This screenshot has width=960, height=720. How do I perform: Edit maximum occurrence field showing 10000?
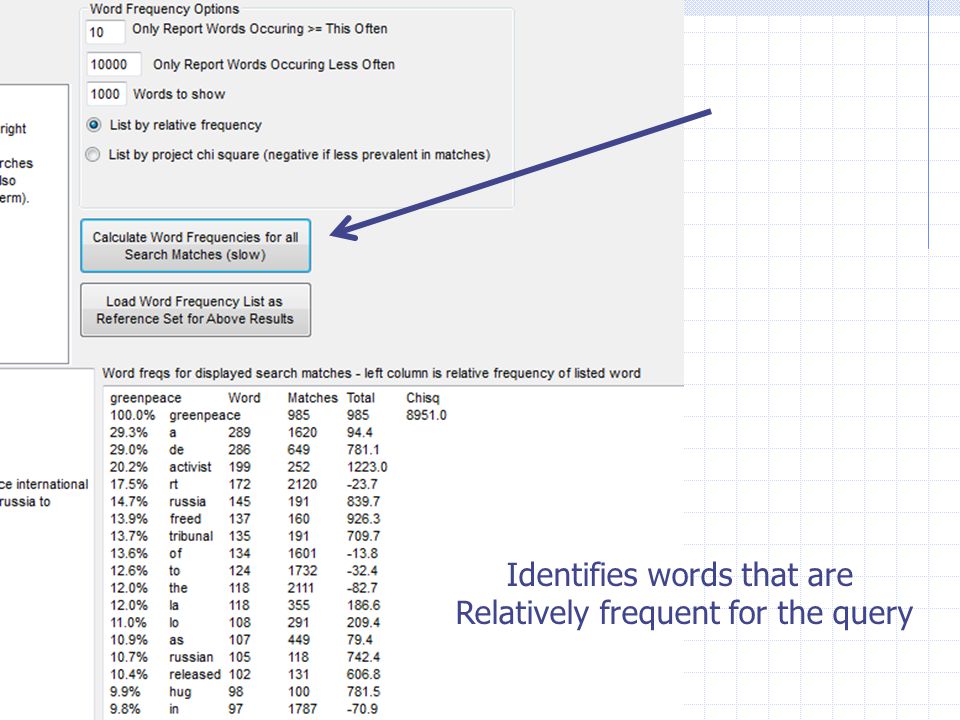(114, 64)
